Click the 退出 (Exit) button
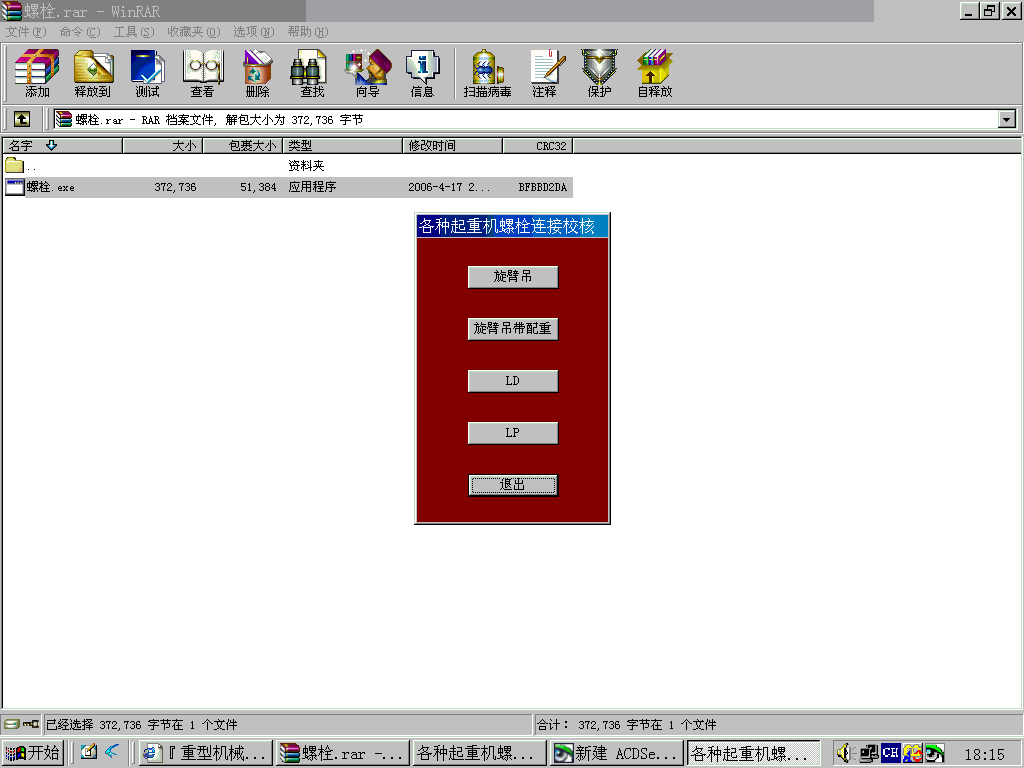This screenshot has height=768, width=1024. coord(512,484)
